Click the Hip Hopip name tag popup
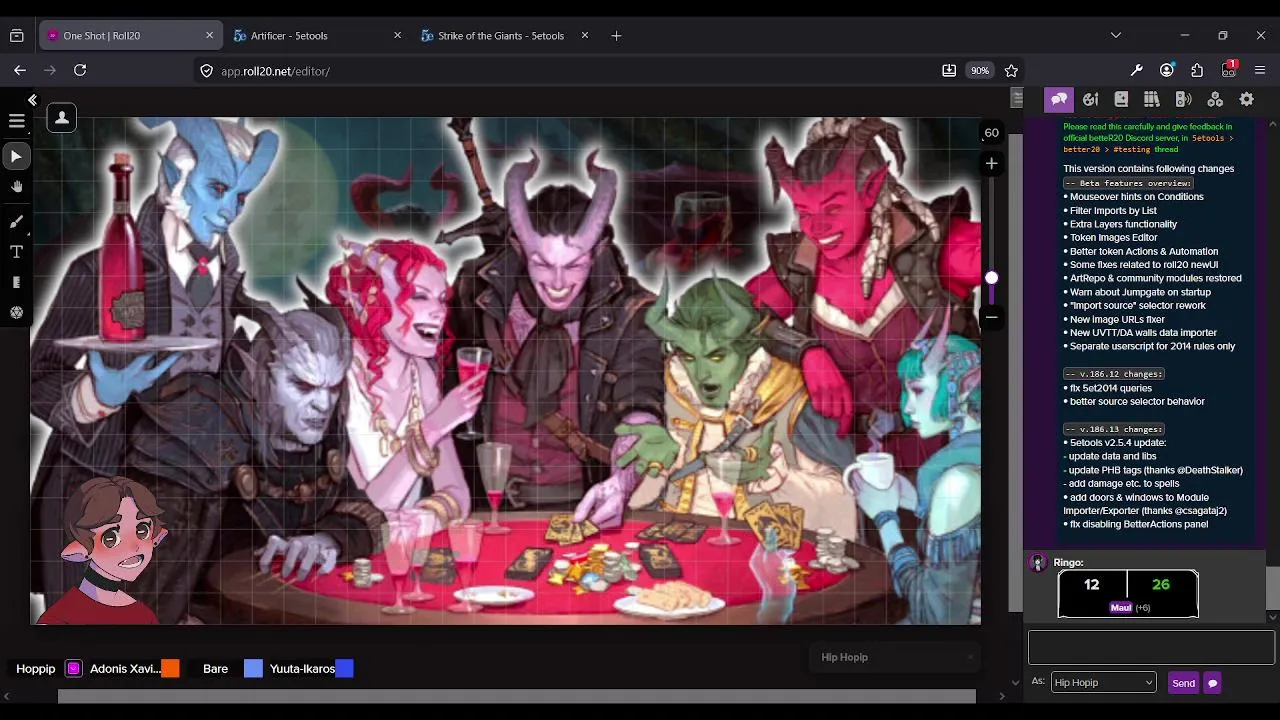 click(893, 657)
